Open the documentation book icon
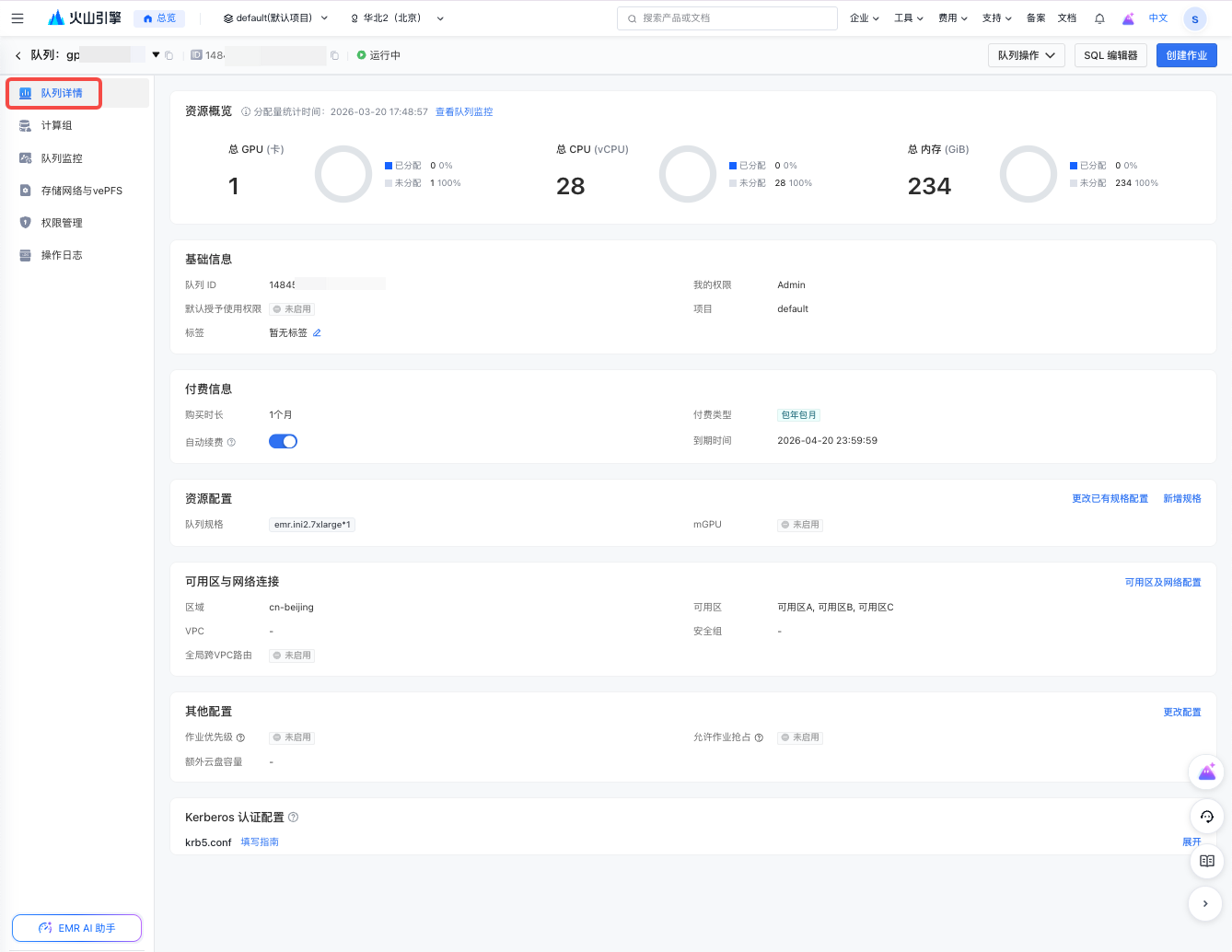1232x952 pixels. pos(1206,861)
